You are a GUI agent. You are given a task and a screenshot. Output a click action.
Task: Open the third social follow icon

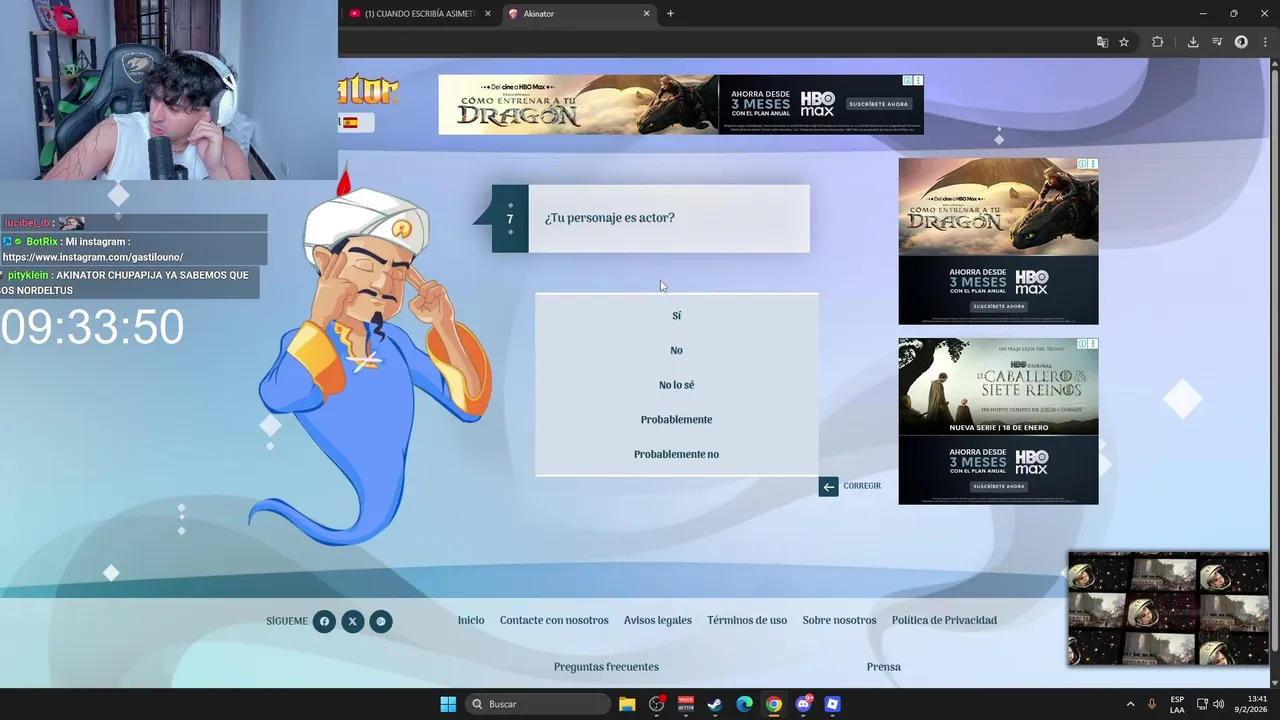(x=381, y=622)
